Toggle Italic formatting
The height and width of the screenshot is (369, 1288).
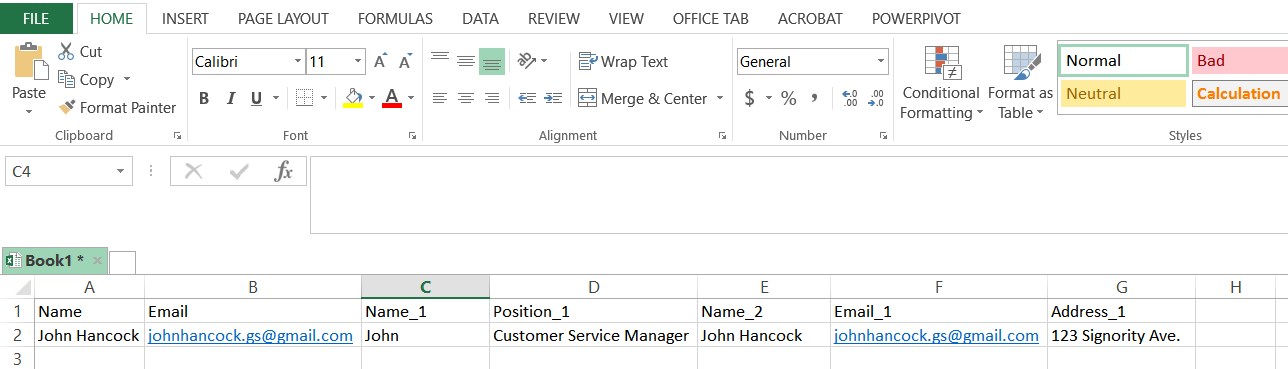point(230,98)
